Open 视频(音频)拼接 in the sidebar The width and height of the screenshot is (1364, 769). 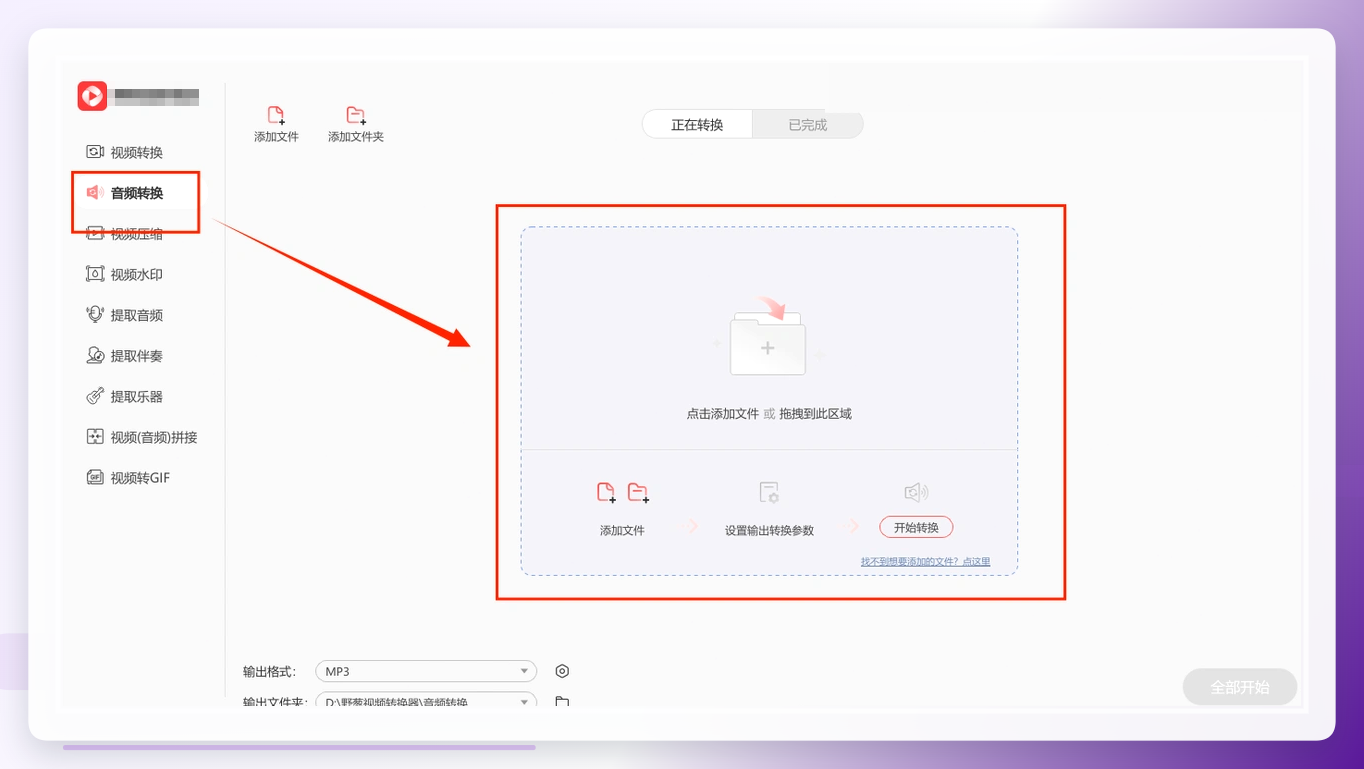(142, 437)
